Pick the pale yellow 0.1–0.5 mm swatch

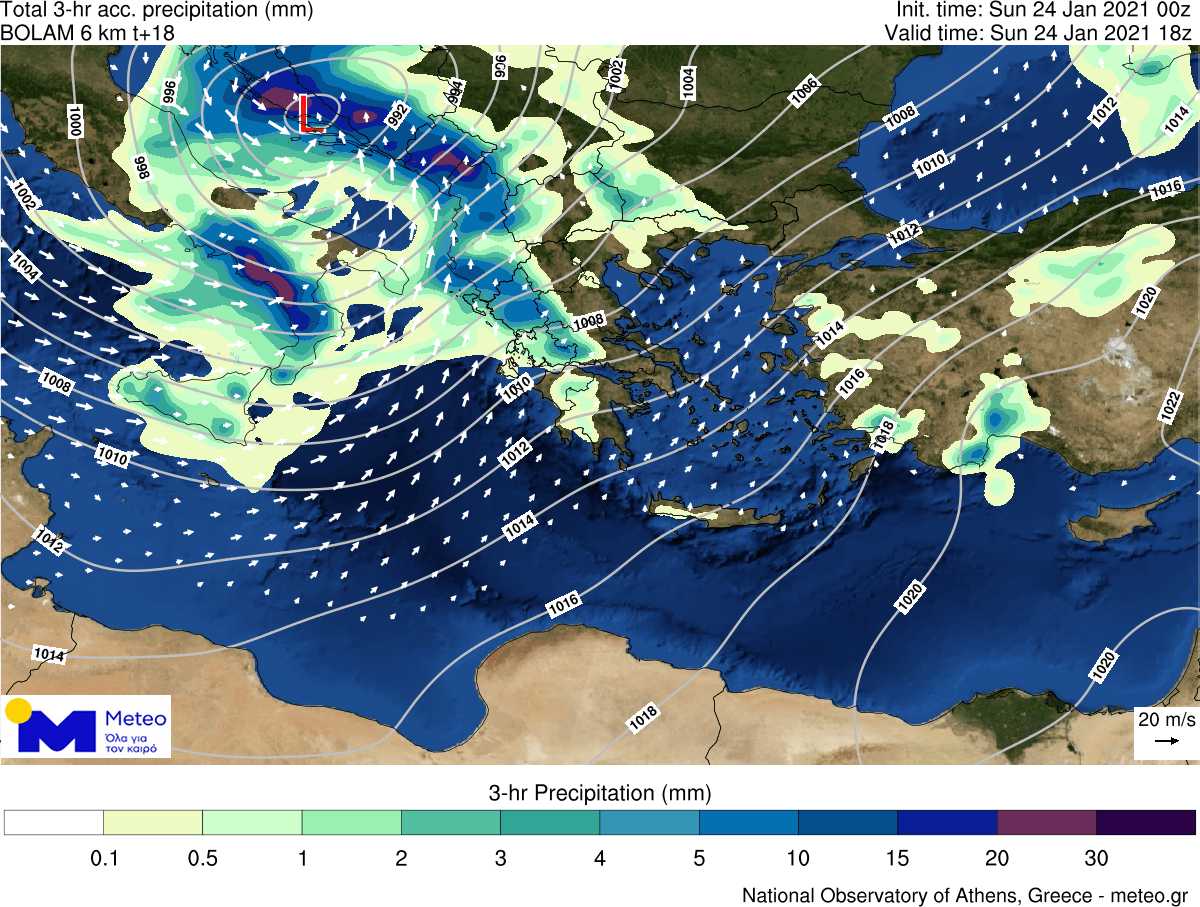point(152,822)
